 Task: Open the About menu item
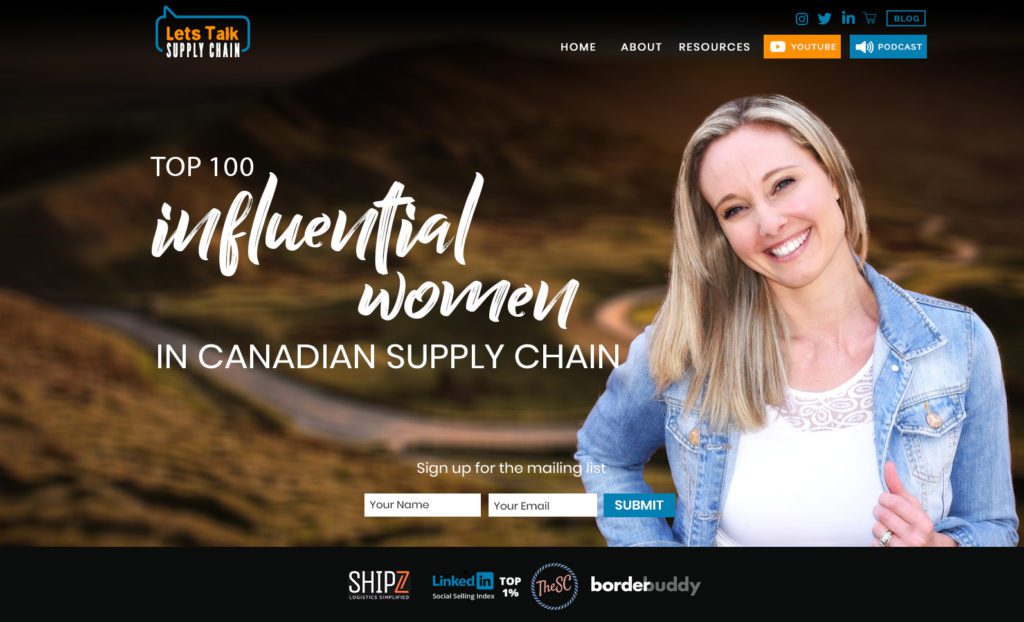pos(641,47)
